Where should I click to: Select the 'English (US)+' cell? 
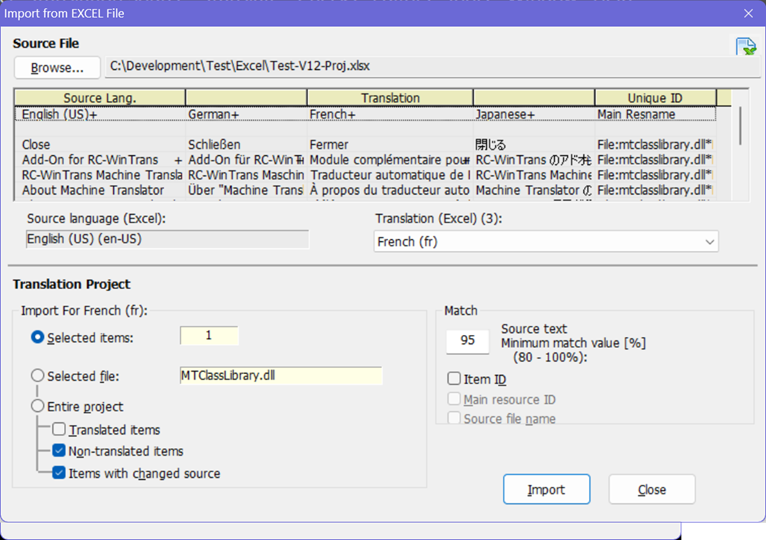(x=101, y=114)
